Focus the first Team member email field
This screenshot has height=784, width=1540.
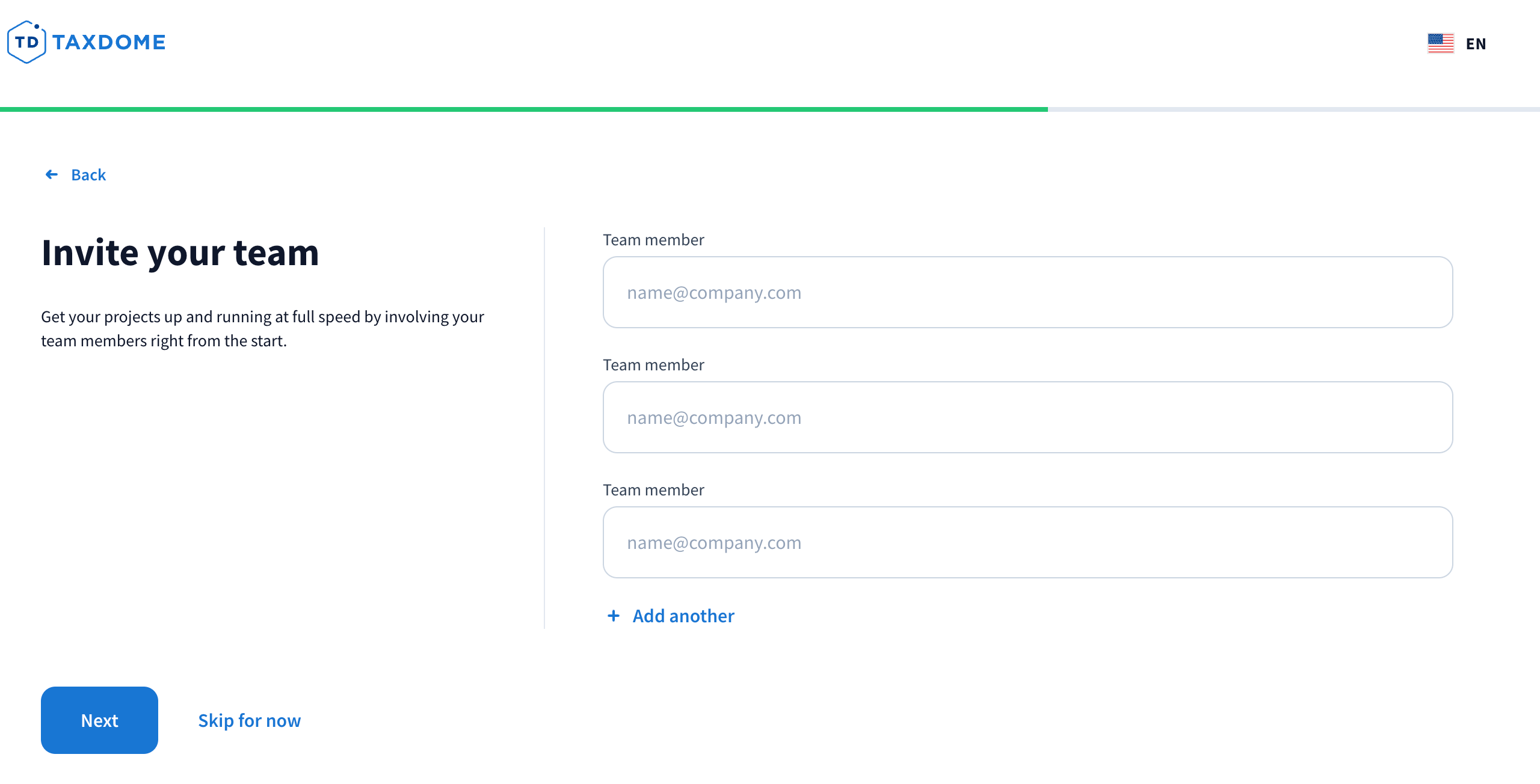coord(1027,292)
